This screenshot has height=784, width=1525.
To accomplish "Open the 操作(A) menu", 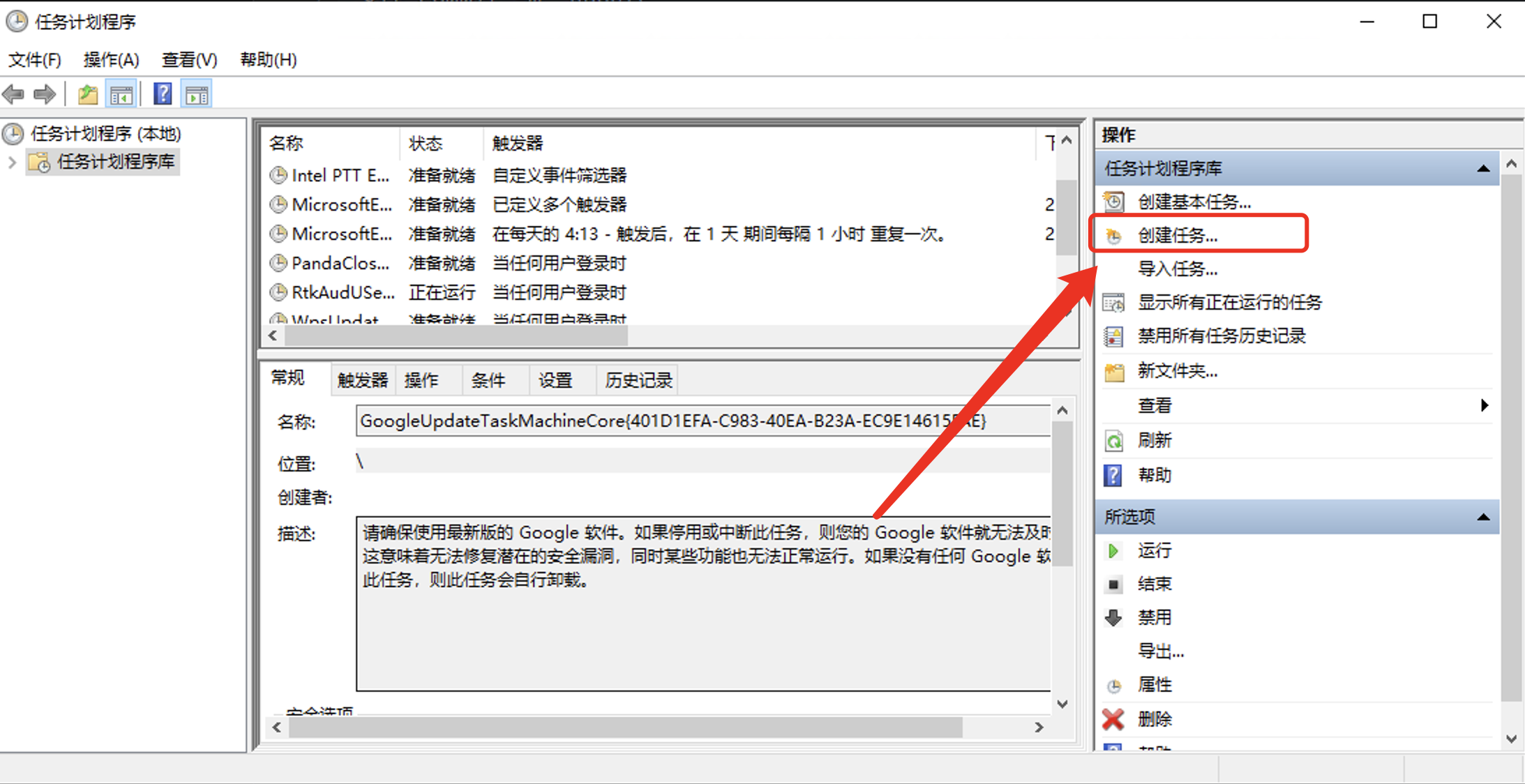I will 111,60.
